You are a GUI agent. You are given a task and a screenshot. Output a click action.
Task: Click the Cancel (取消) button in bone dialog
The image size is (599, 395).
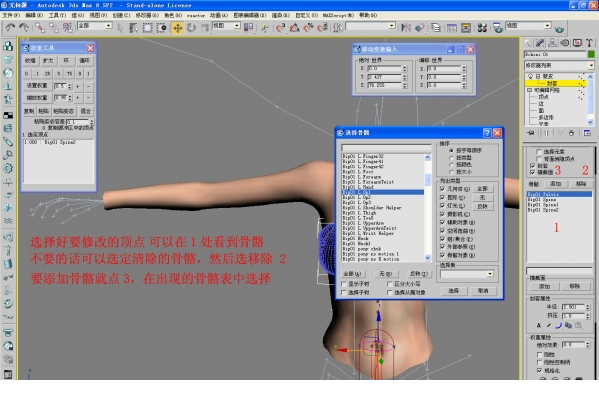[483, 291]
